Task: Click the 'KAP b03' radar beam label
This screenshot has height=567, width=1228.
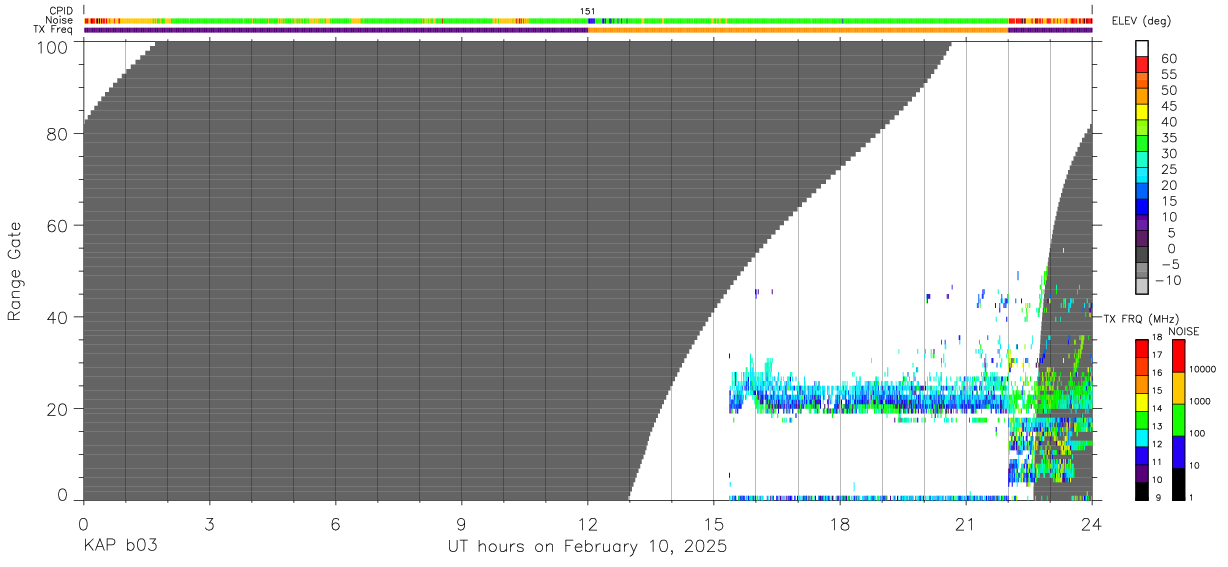Action: (x=120, y=547)
